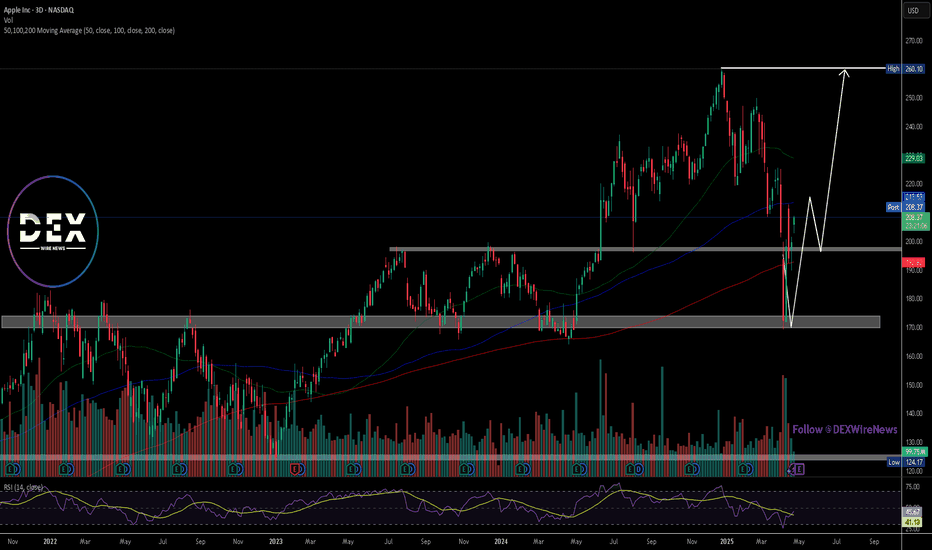Click the 250.00 price axis label
The width and height of the screenshot is (932, 550).
[x=914, y=98]
